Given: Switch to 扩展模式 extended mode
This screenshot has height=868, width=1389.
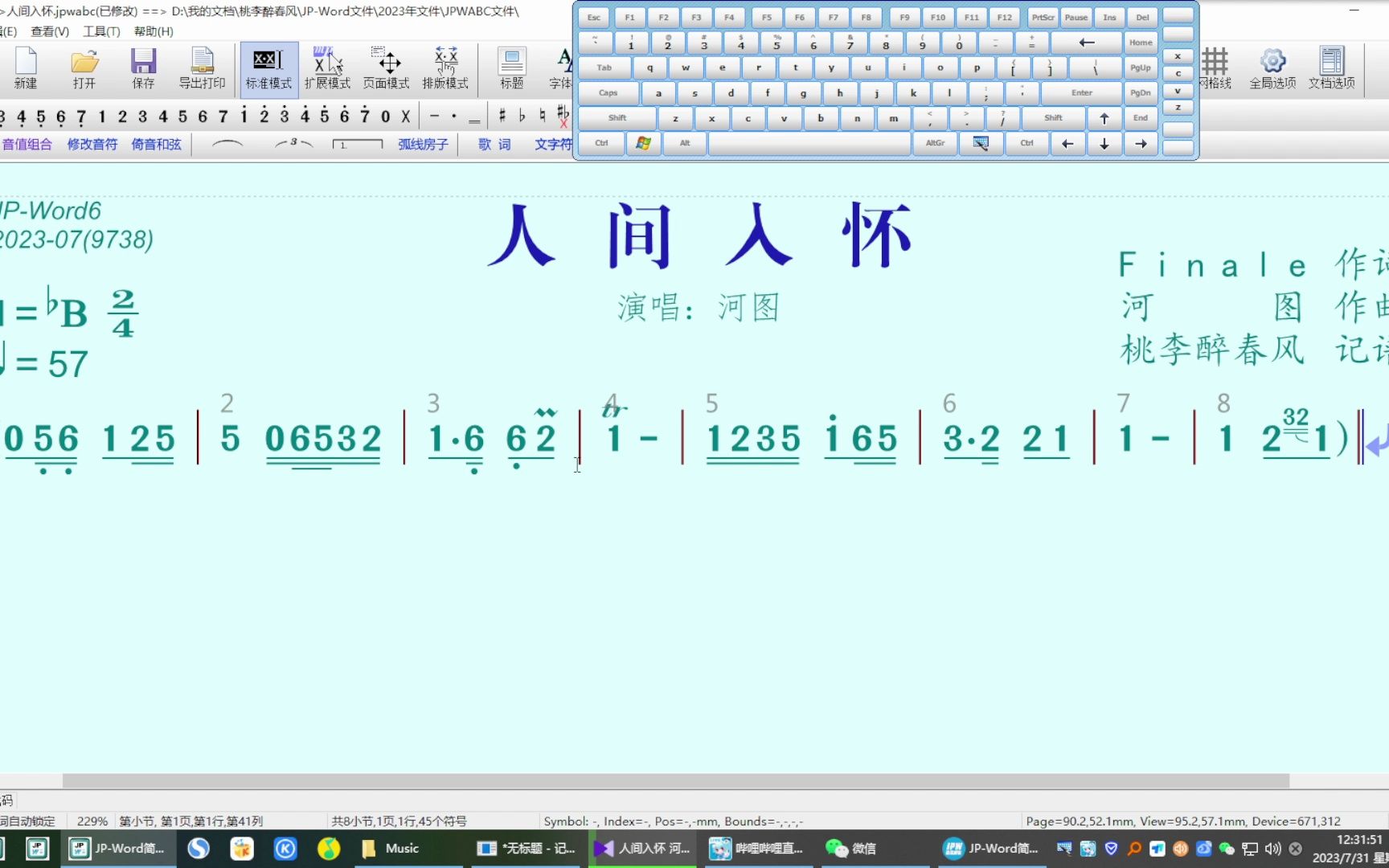Looking at the screenshot, I should pos(327,68).
